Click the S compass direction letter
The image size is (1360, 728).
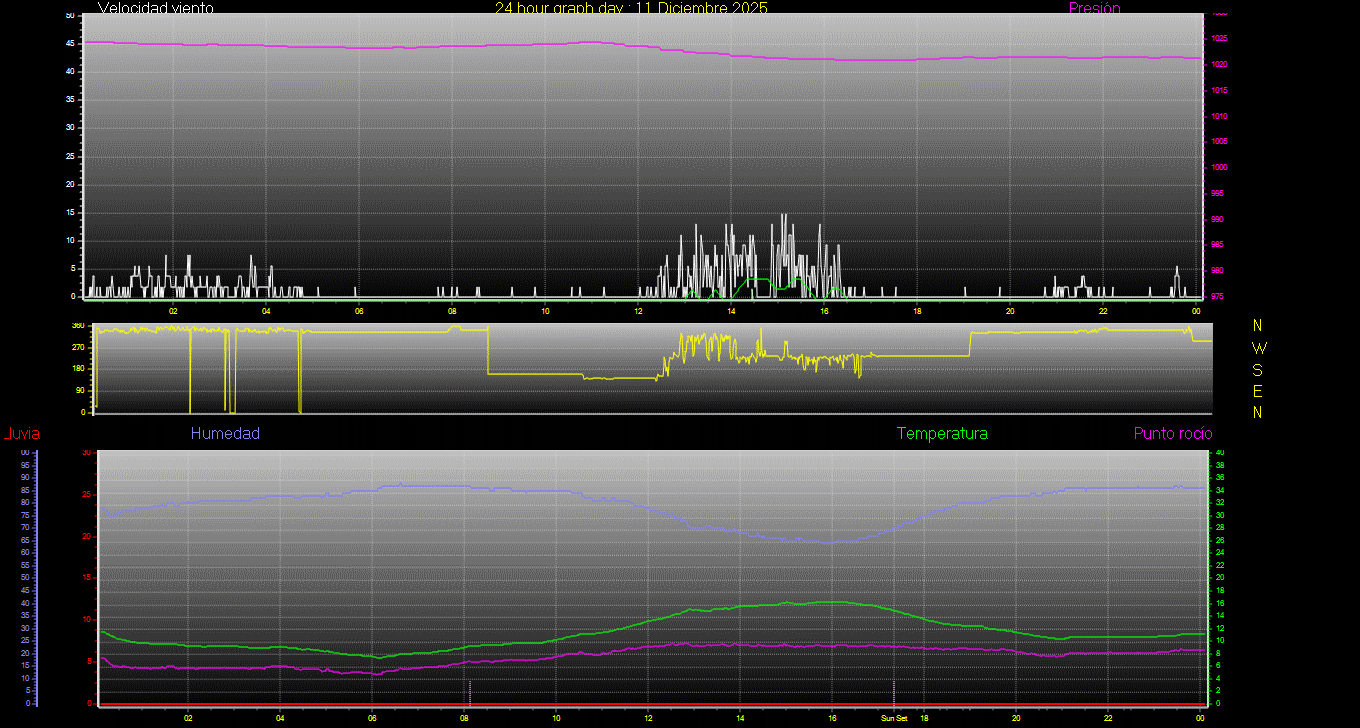pos(1258,369)
